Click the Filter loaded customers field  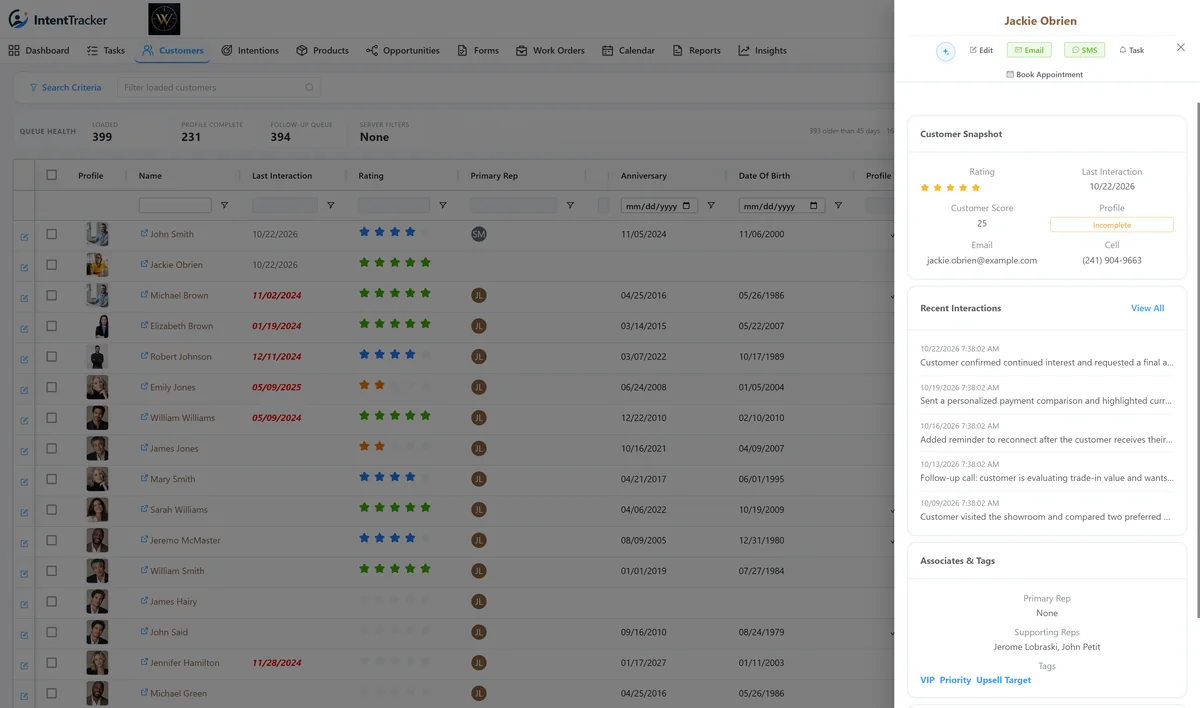219,87
